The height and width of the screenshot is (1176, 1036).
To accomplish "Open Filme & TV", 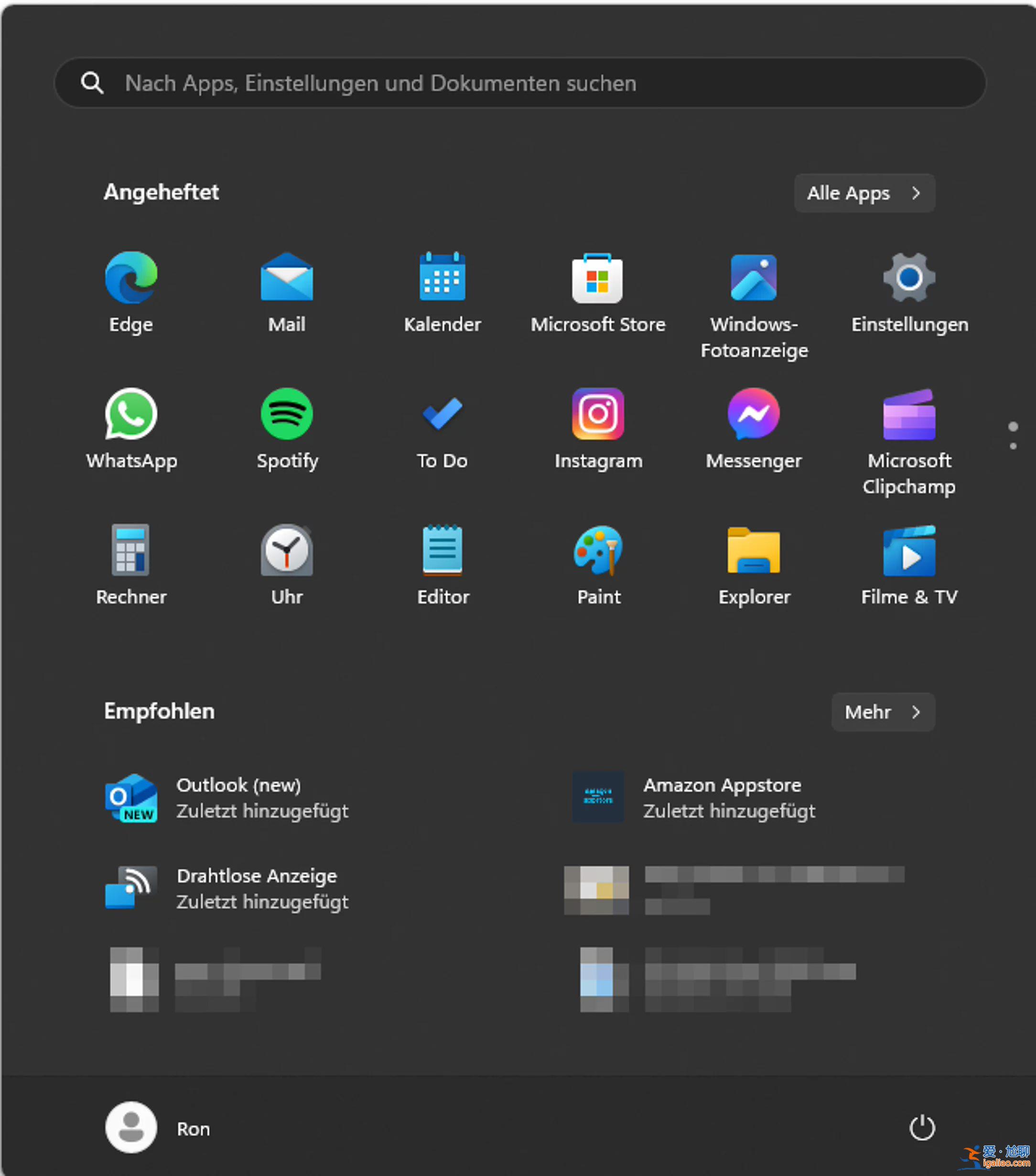I will pos(909,551).
